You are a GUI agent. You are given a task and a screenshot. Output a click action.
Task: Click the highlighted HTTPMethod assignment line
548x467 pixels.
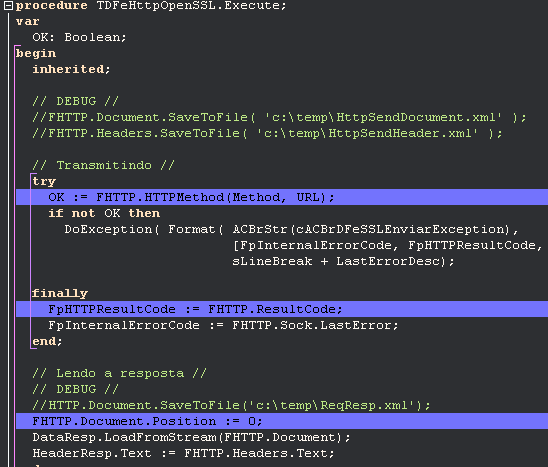tap(282, 197)
